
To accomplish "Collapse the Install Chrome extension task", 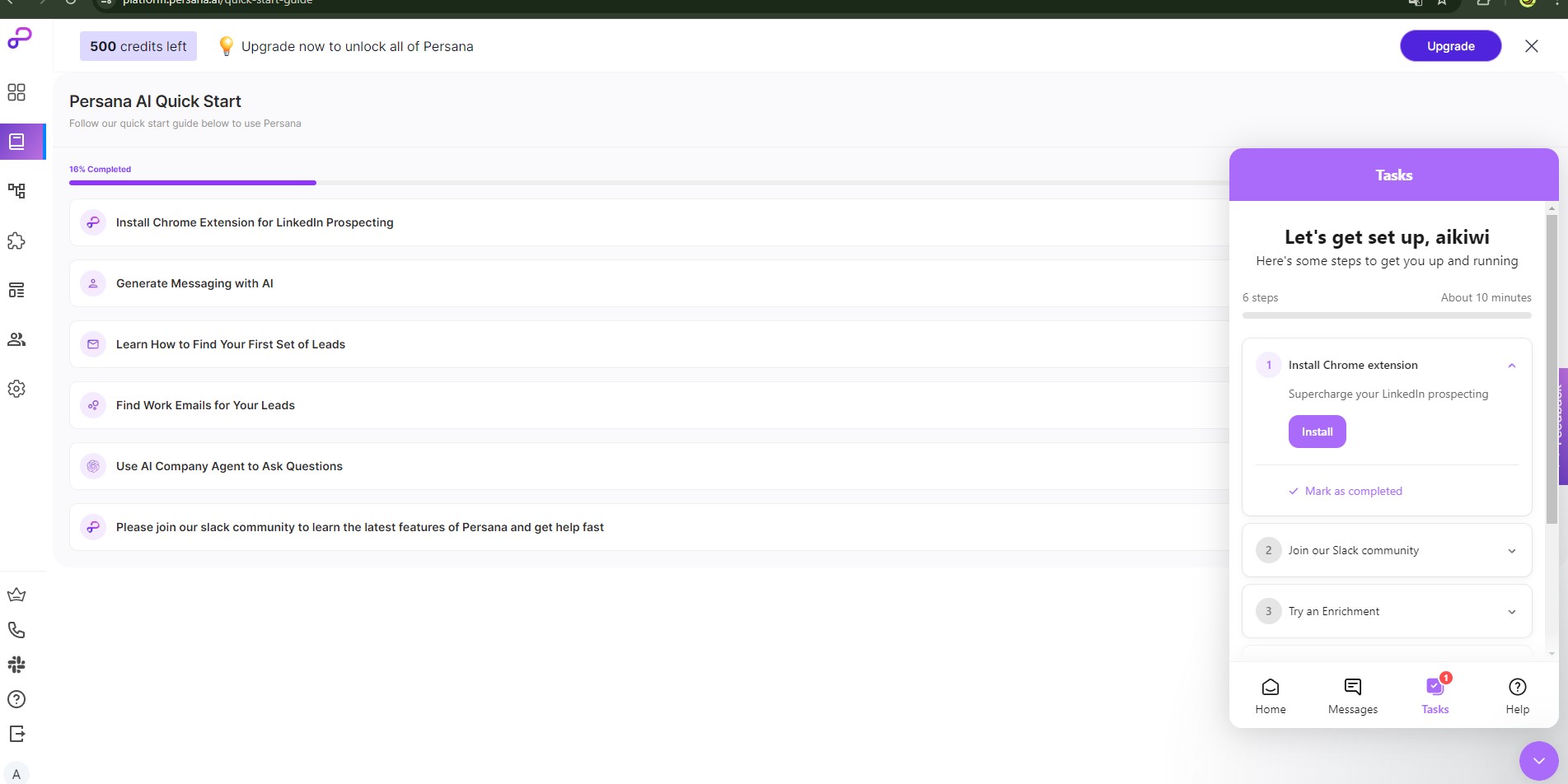I will pyautogui.click(x=1512, y=366).
